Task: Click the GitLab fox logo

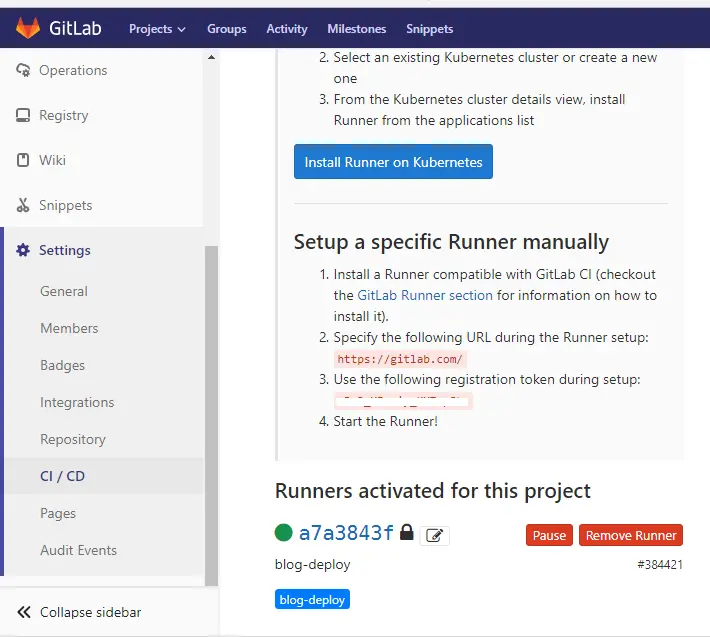Action: coord(28,28)
